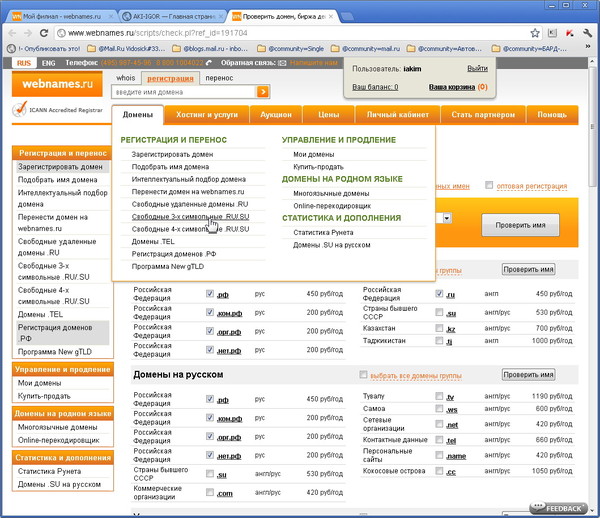Submit domain search with orange arrow button
Screen dimensions: 600x518
point(262,92)
